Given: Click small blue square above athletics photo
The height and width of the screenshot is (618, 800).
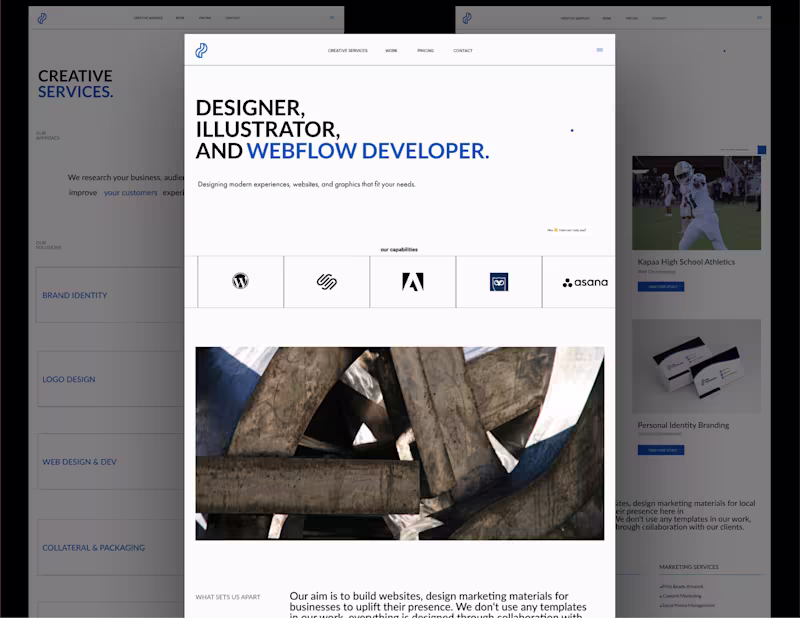Looking at the screenshot, I should [762, 150].
